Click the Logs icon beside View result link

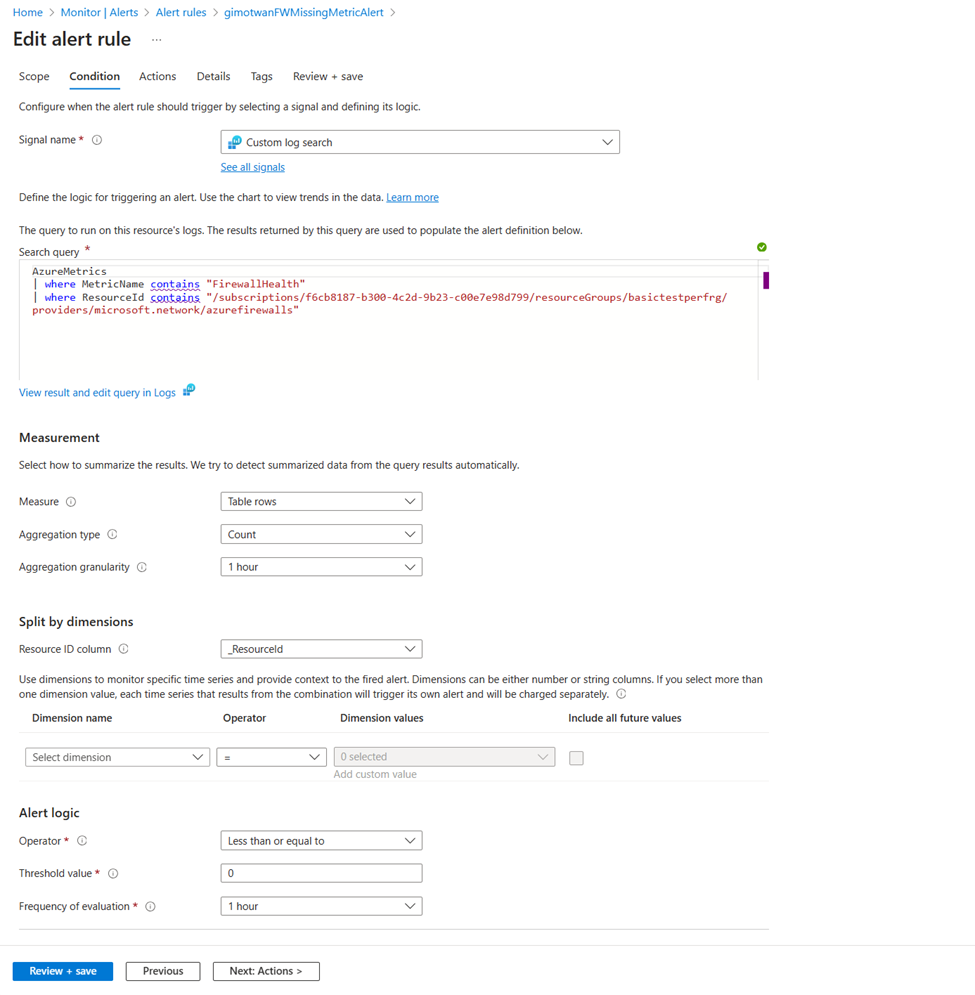tap(189, 390)
